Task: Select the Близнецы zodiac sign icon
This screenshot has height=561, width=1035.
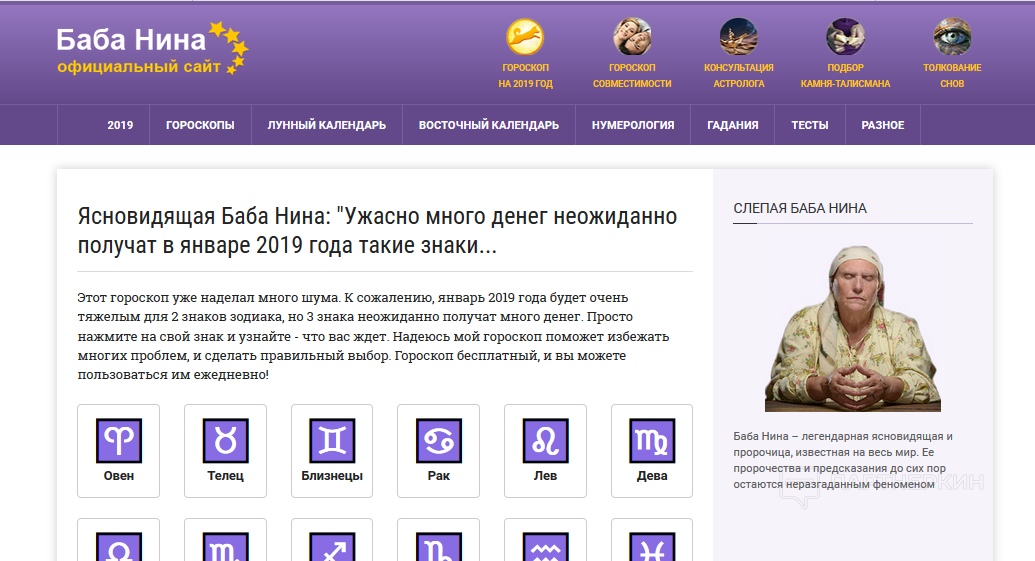Action: tap(332, 440)
